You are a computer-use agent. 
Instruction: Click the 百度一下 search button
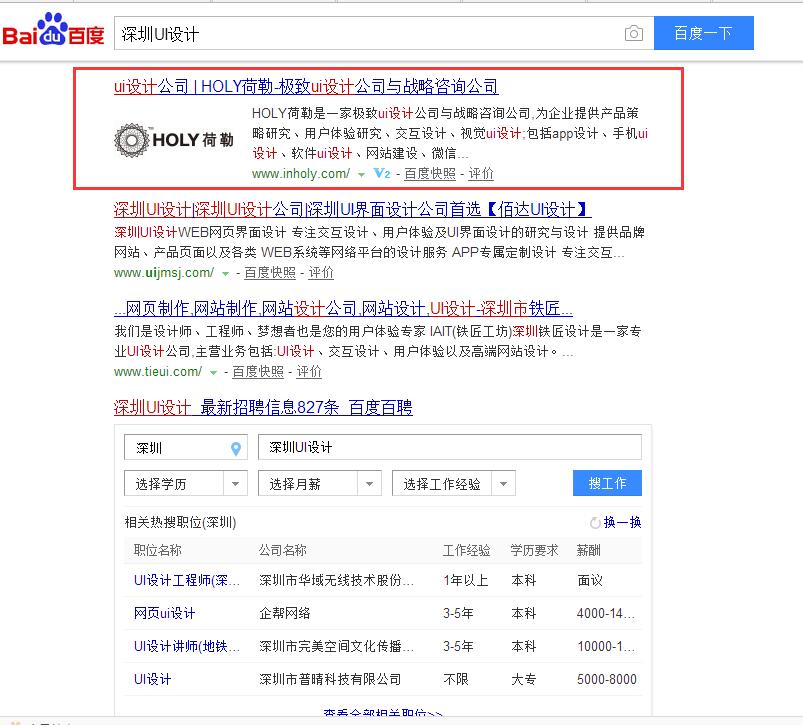pos(704,33)
